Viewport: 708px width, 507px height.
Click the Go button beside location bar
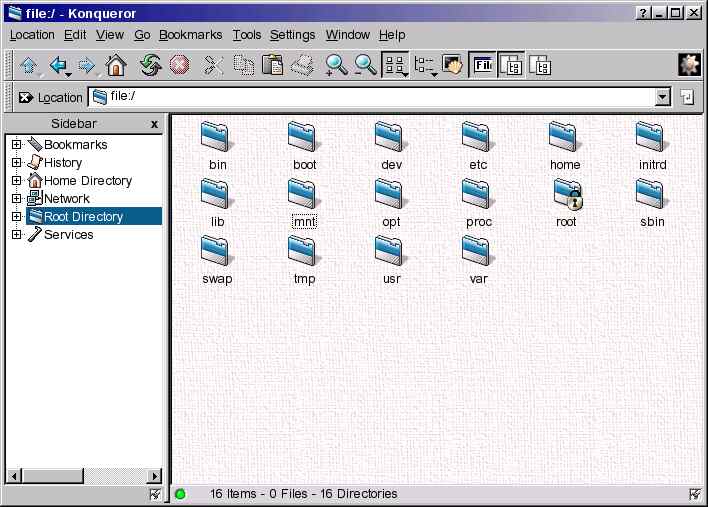(x=687, y=97)
